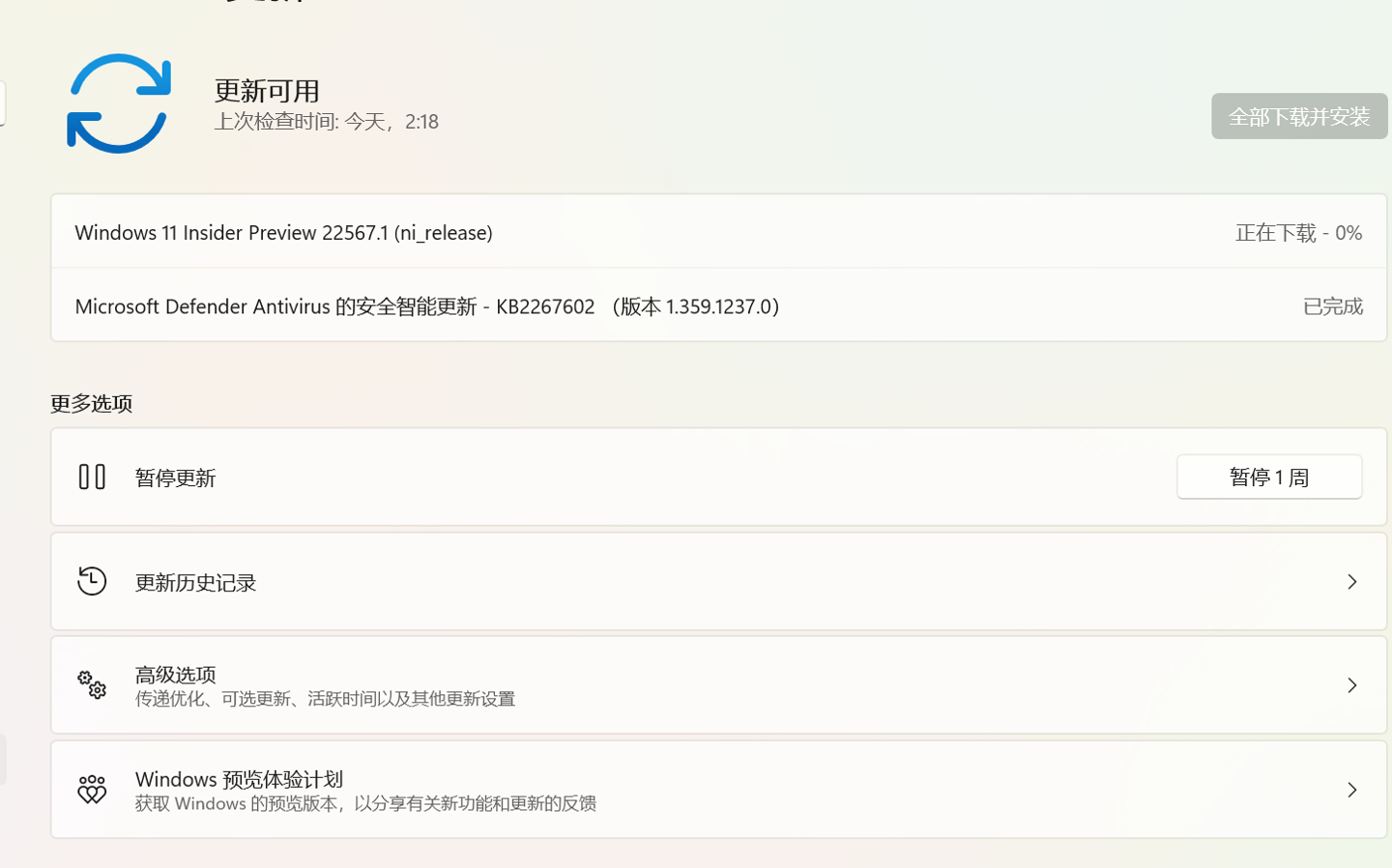Click the 获取 Windows 的预览版本 description text
This screenshot has width=1392, height=868.
point(365,803)
